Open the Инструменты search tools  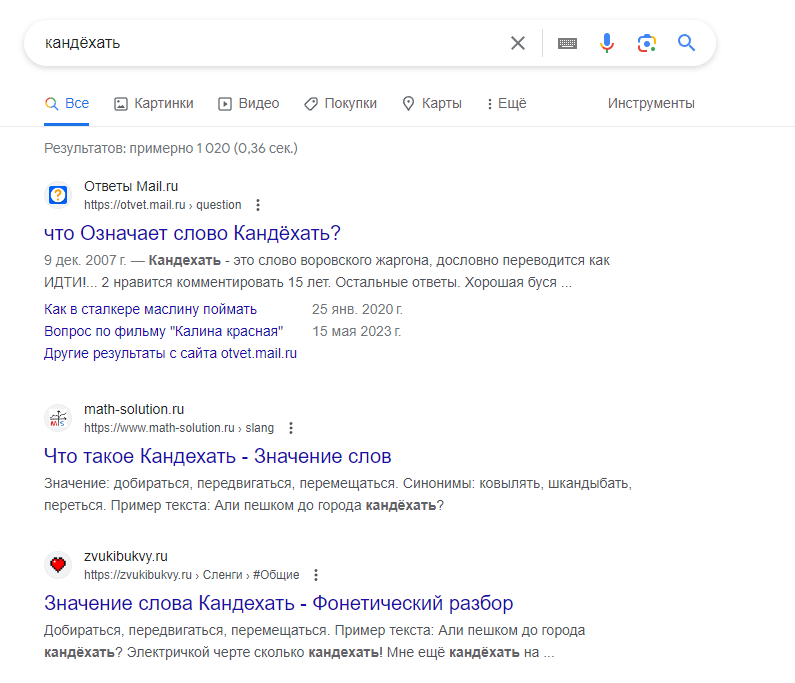click(x=651, y=103)
